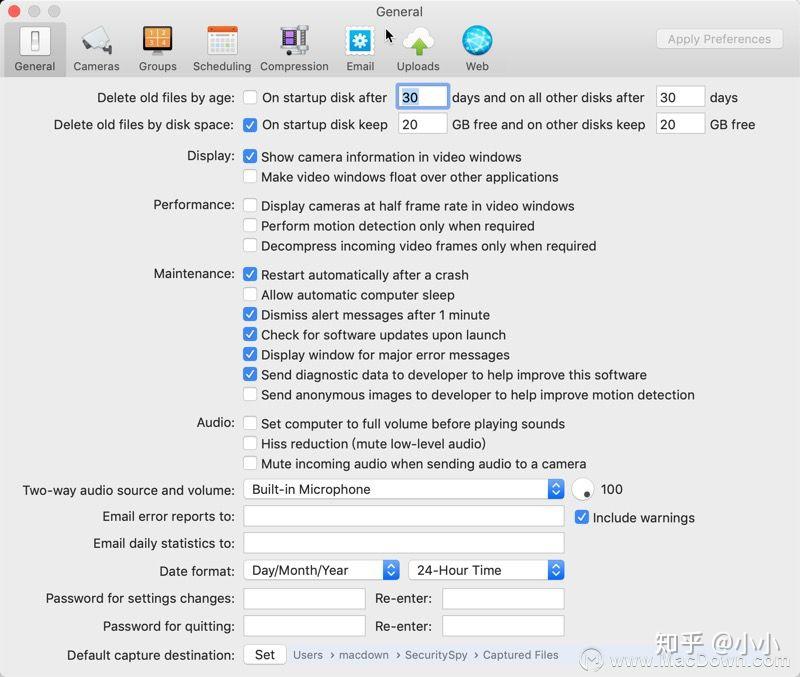Open the Web server settings pane
Viewport: 800px width, 677px height.
[476, 45]
